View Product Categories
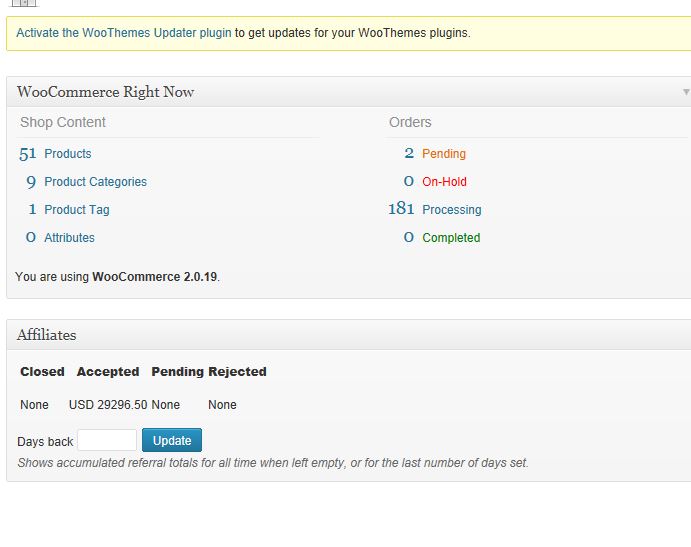The image size is (691, 547). click(96, 182)
